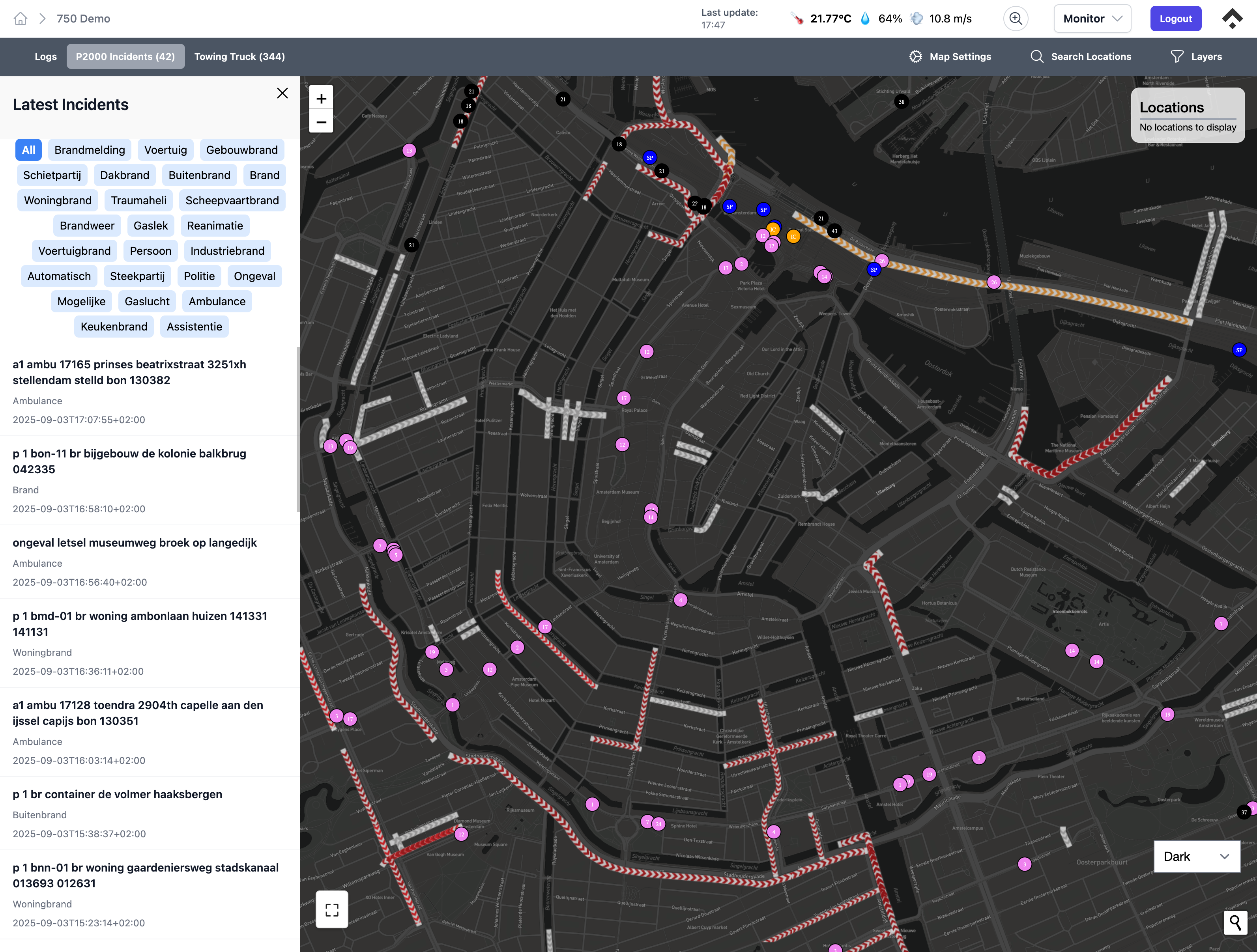
Task: Open the Dark map theme selector
Action: point(1196,857)
